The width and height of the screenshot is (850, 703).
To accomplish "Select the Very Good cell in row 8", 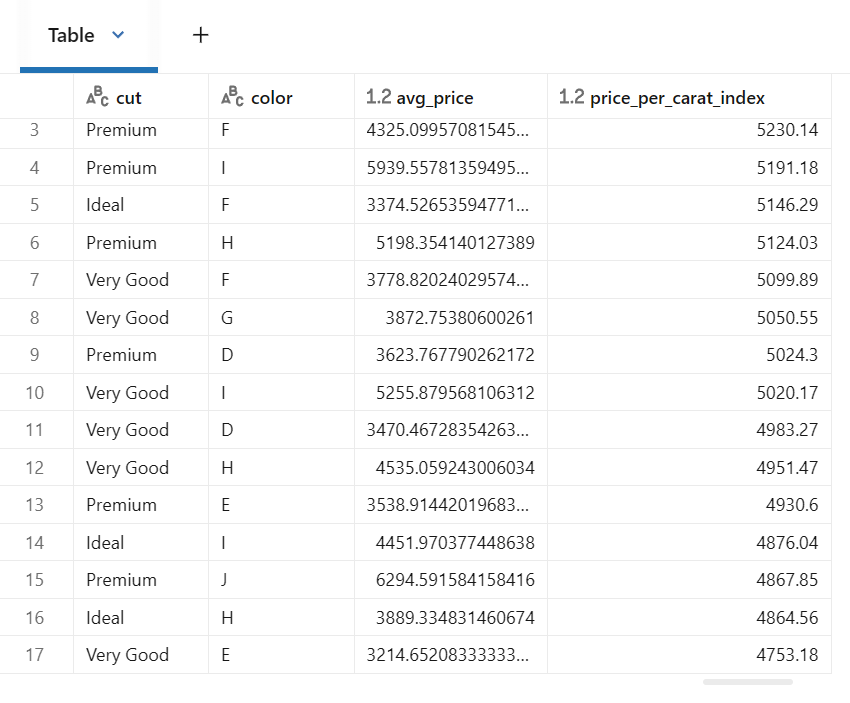I will tap(127, 318).
